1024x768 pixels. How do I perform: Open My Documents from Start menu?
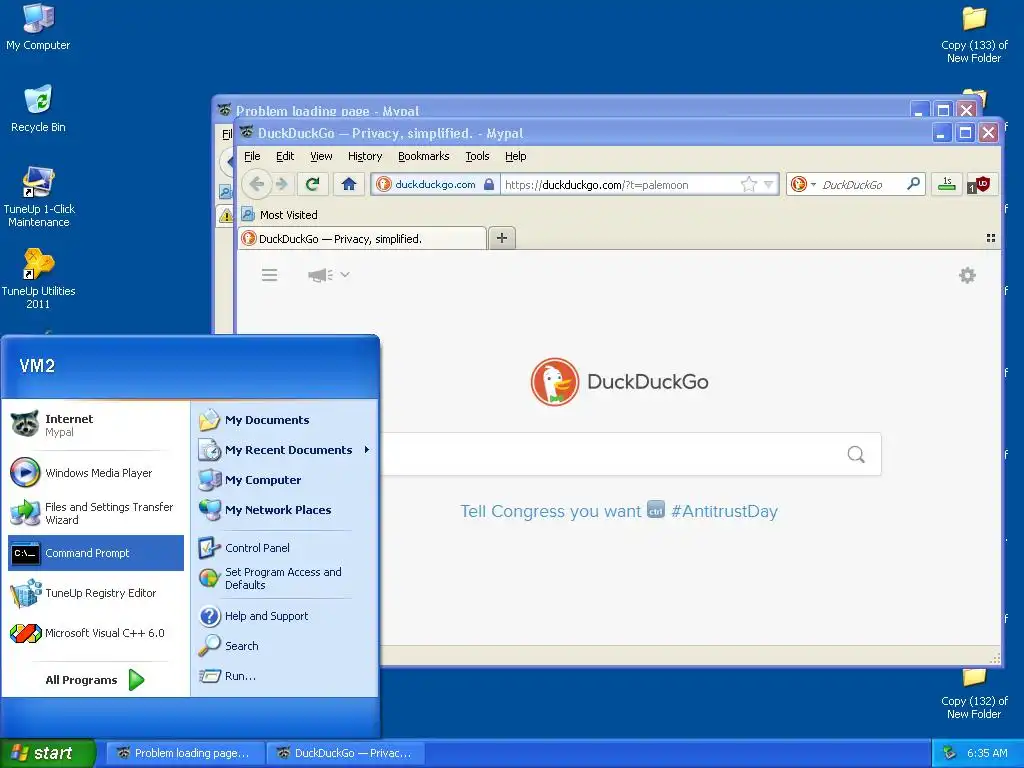(x=285, y=420)
